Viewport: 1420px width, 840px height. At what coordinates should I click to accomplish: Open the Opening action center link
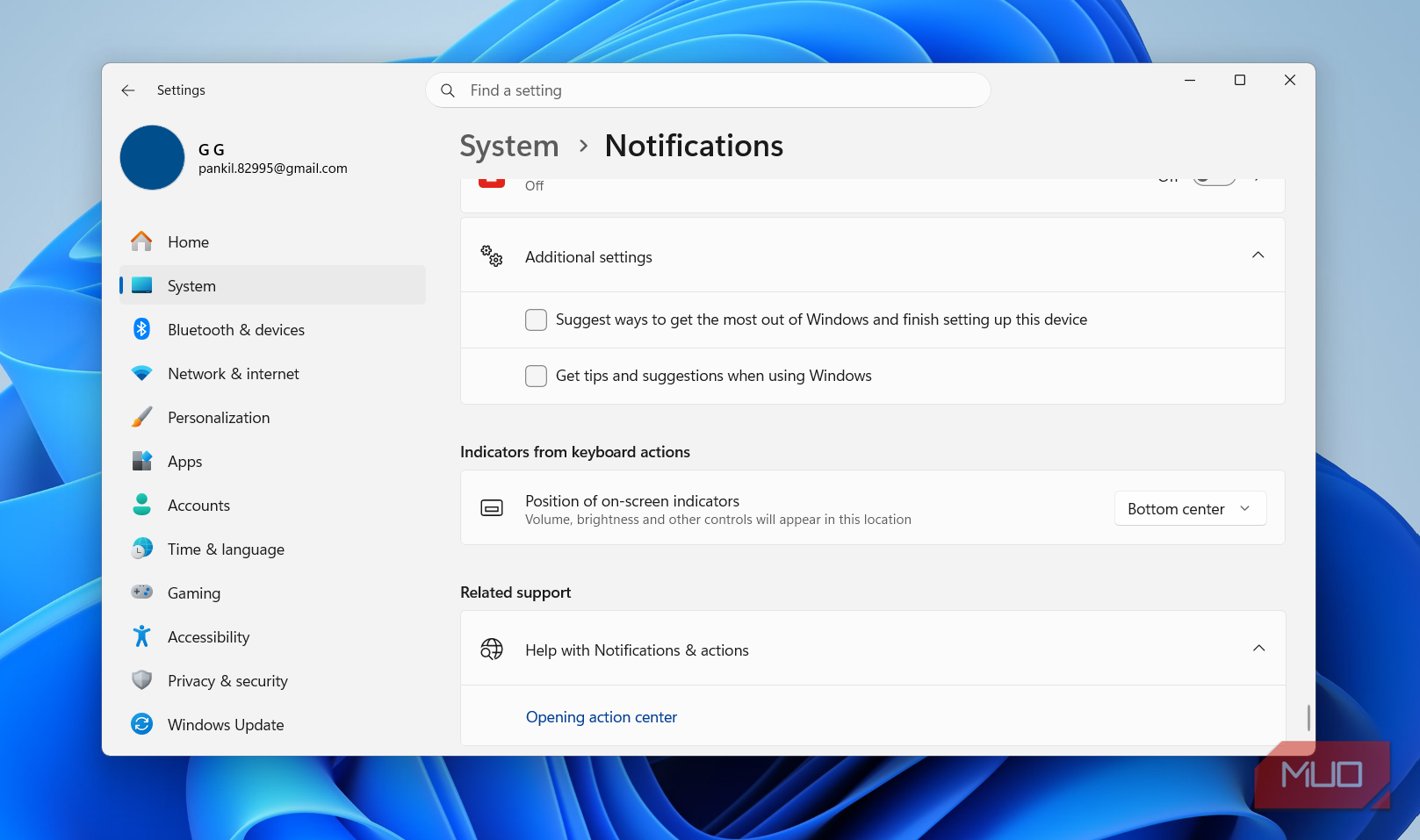[602, 717]
